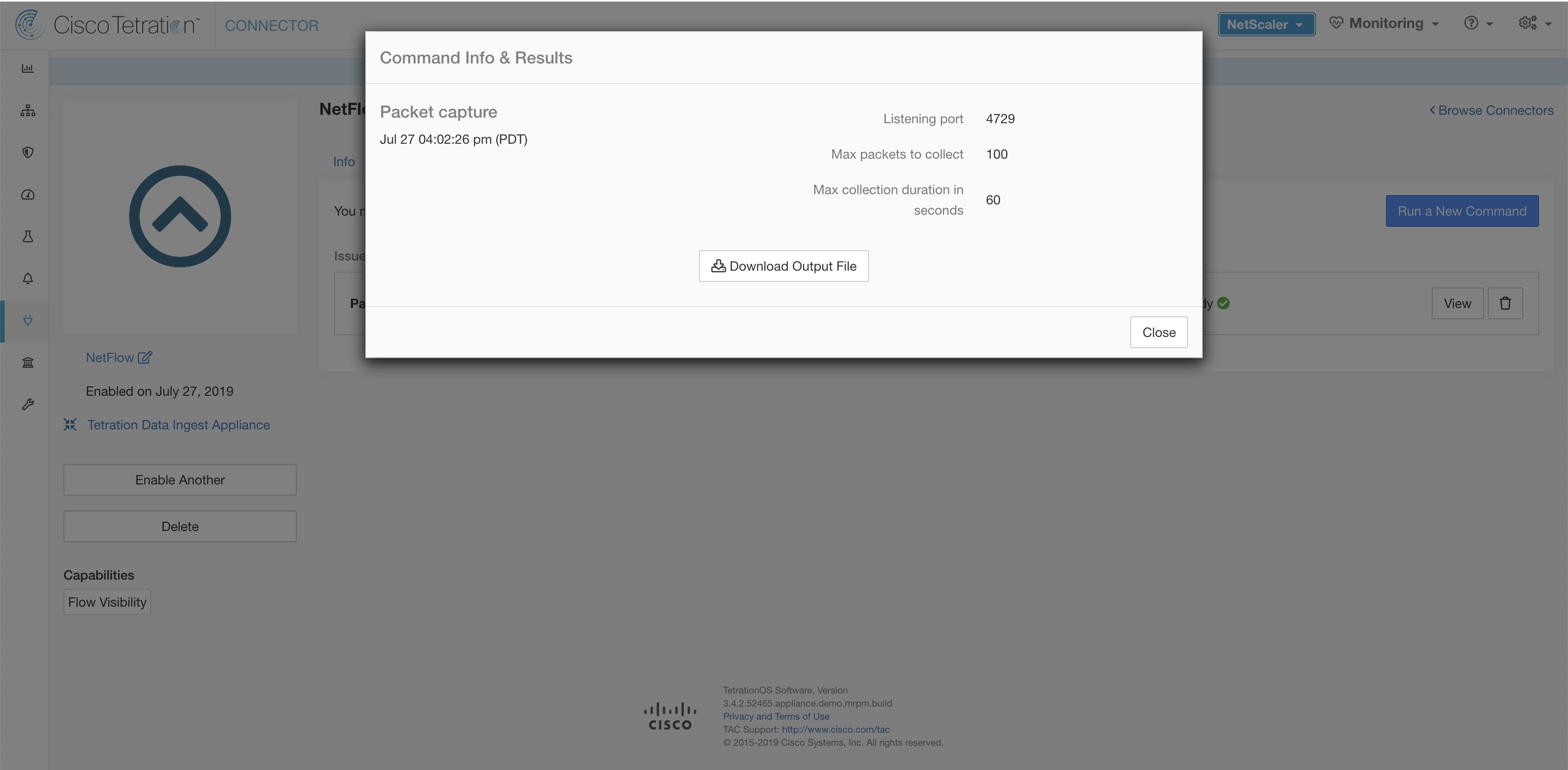This screenshot has width=1568, height=770.
Task: Open the settings gear icon
Action: (x=1527, y=23)
